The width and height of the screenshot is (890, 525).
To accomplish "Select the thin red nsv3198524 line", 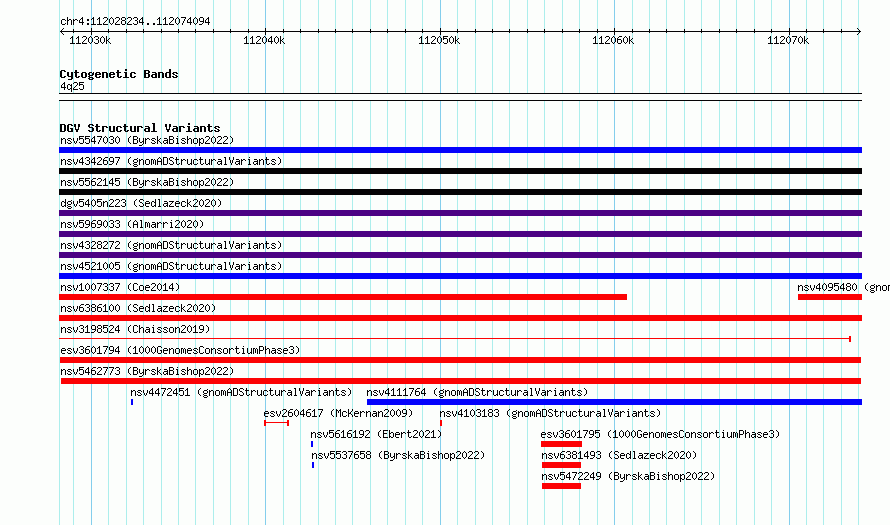I will (455, 339).
